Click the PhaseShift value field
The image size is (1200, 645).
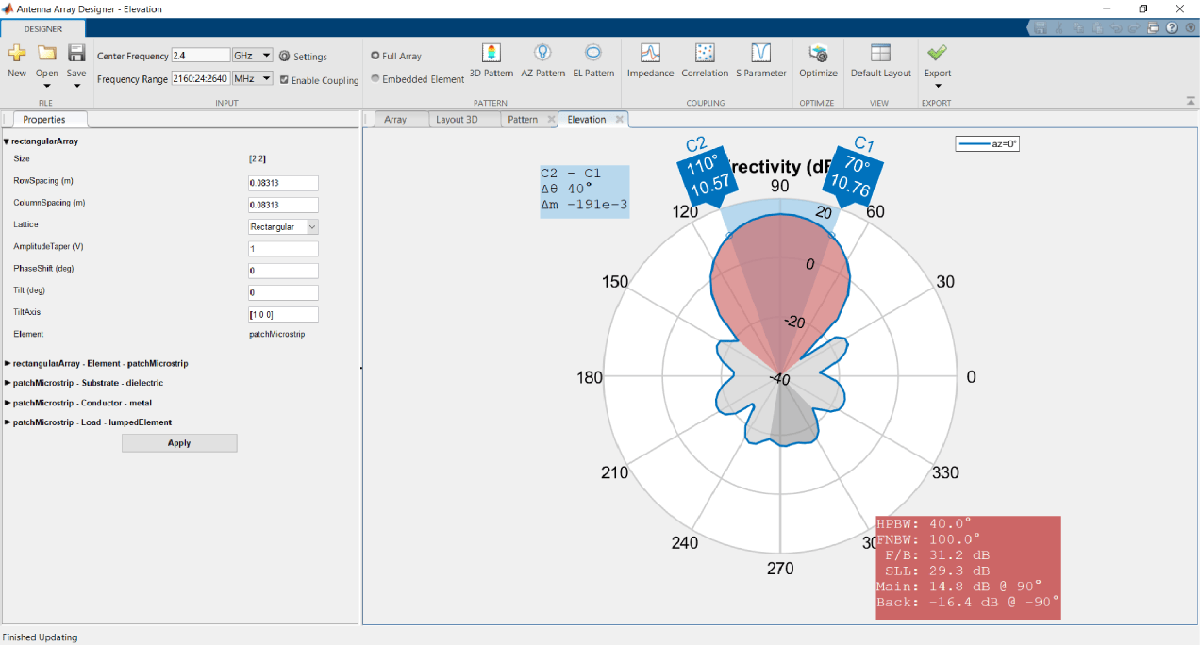(x=283, y=271)
